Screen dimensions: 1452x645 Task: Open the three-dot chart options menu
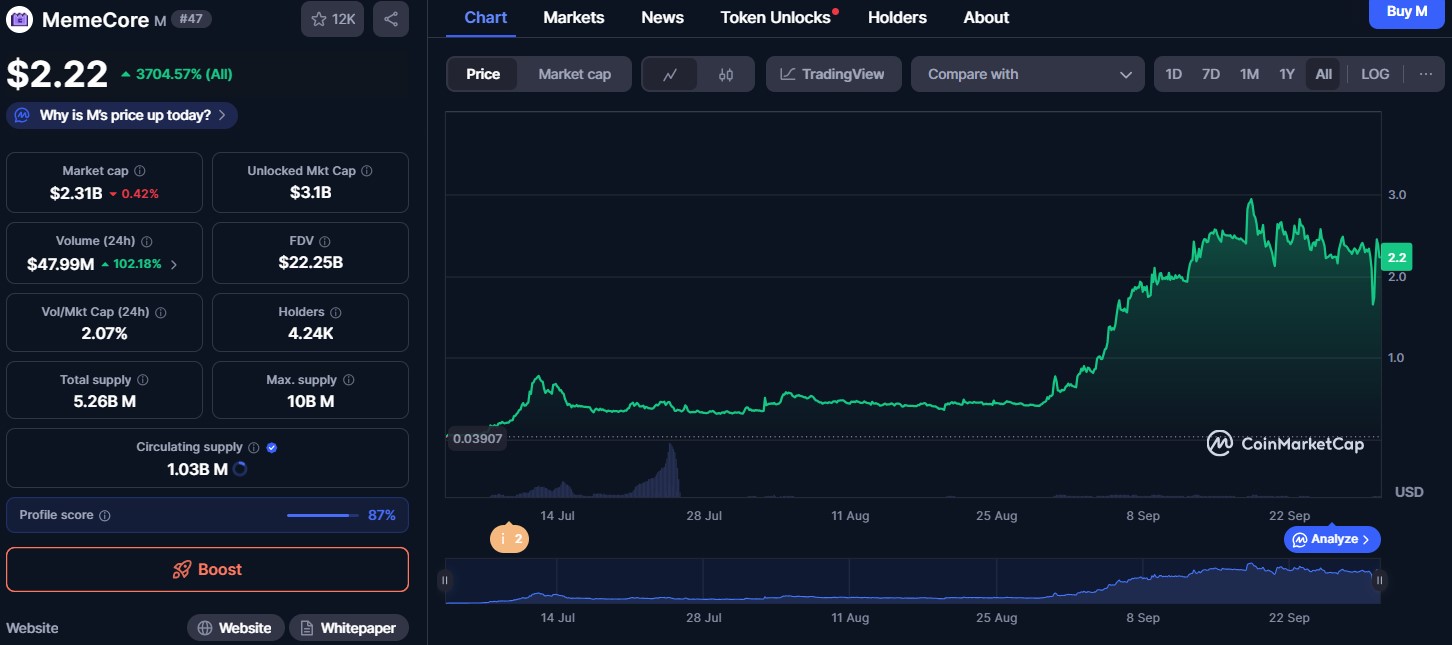click(1426, 74)
